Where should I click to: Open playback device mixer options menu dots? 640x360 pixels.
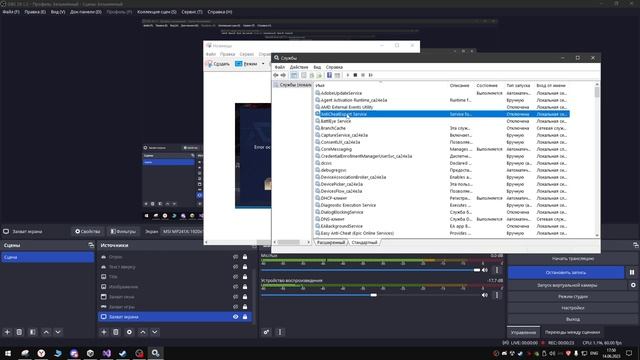pyautogui.click(x=497, y=295)
